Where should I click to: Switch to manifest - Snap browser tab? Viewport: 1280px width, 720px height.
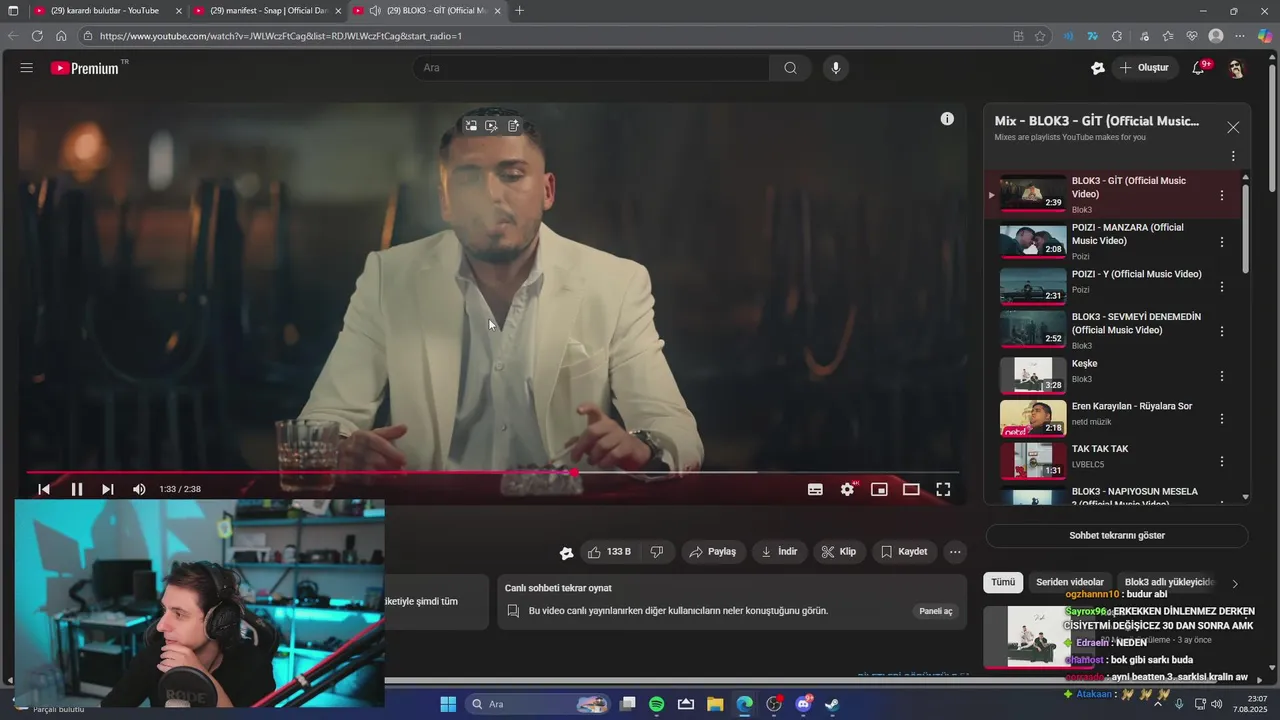[267, 11]
